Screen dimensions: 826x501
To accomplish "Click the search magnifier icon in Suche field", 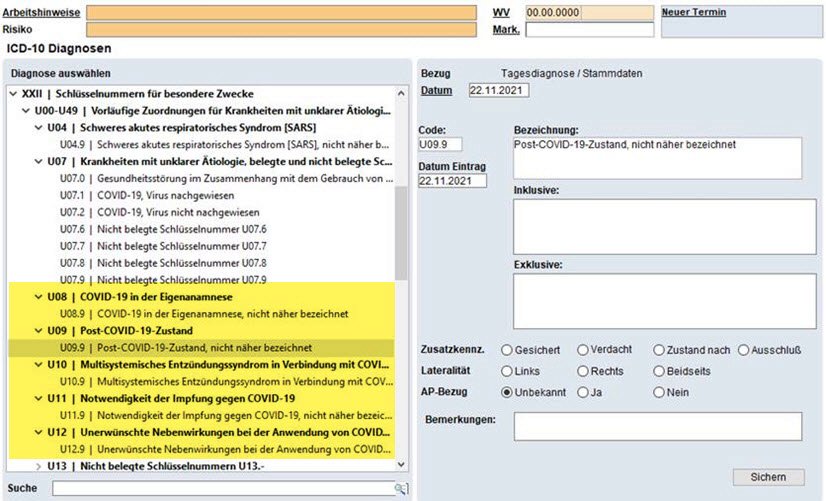I will click(401, 488).
